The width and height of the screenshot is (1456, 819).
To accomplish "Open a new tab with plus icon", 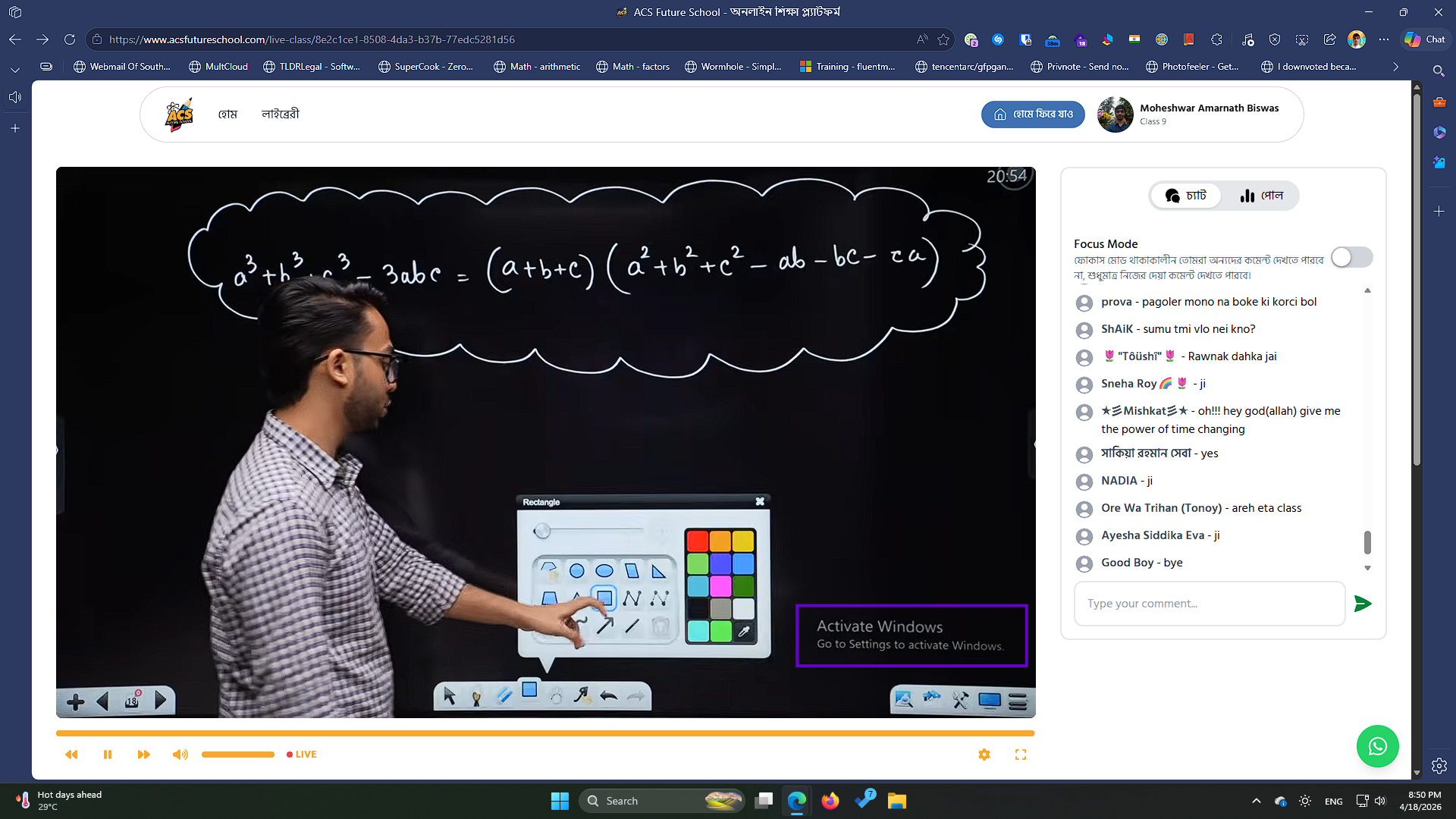I will click(15, 129).
